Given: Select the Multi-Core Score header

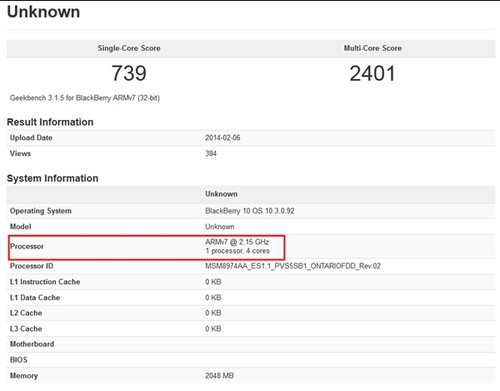Looking at the screenshot, I should pyautogui.click(x=373, y=48).
